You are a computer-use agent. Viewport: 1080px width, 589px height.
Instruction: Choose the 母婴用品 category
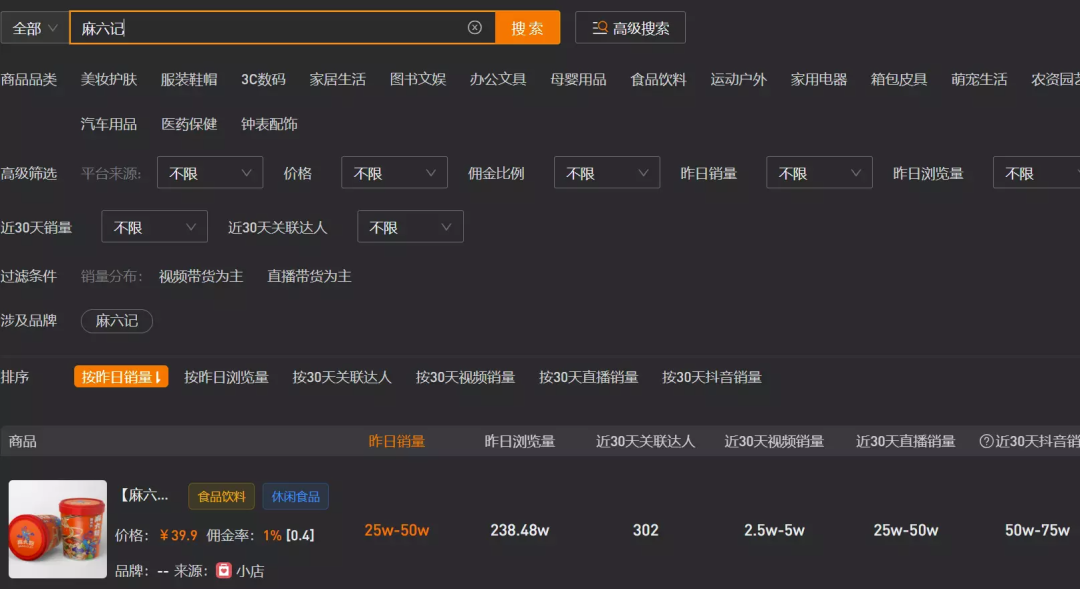(x=578, y=79)
